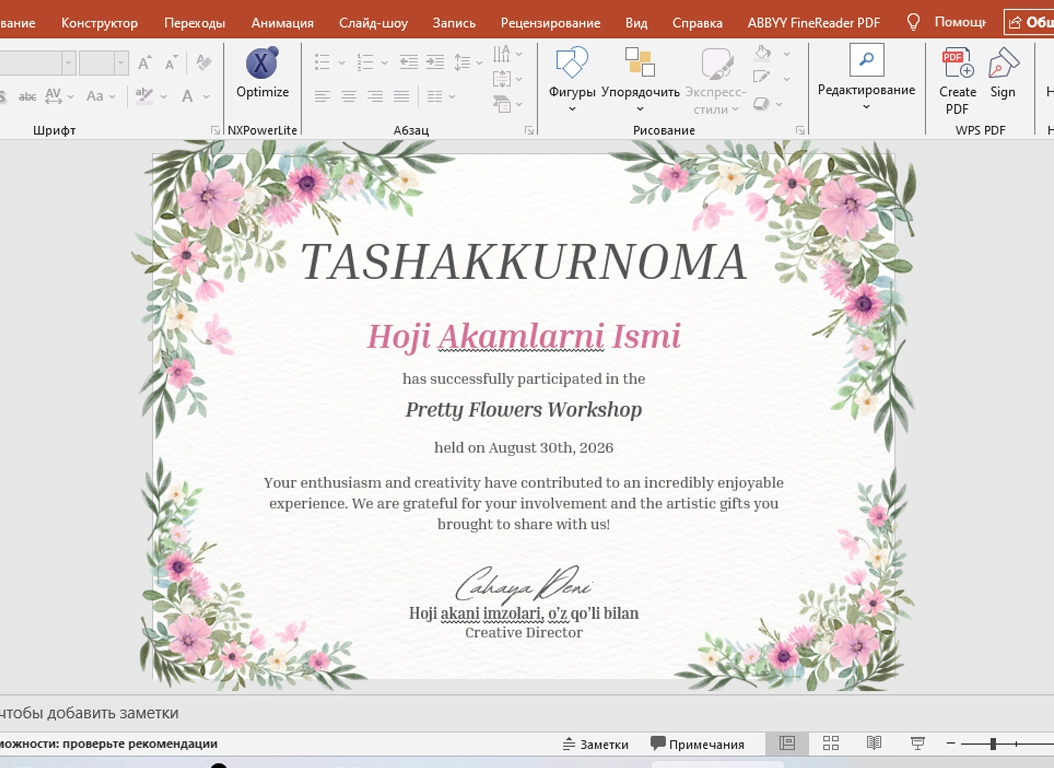Viewport: 1054px width, 768px height.
Task: Open the ABBYY FineReader PDF tab
Action: click(813, 23)
